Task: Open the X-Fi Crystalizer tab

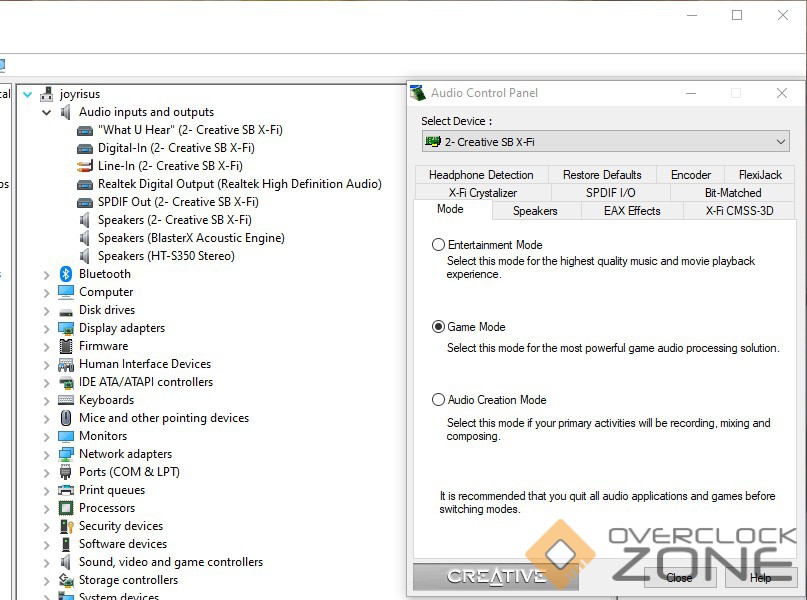Action: point(482,193)
